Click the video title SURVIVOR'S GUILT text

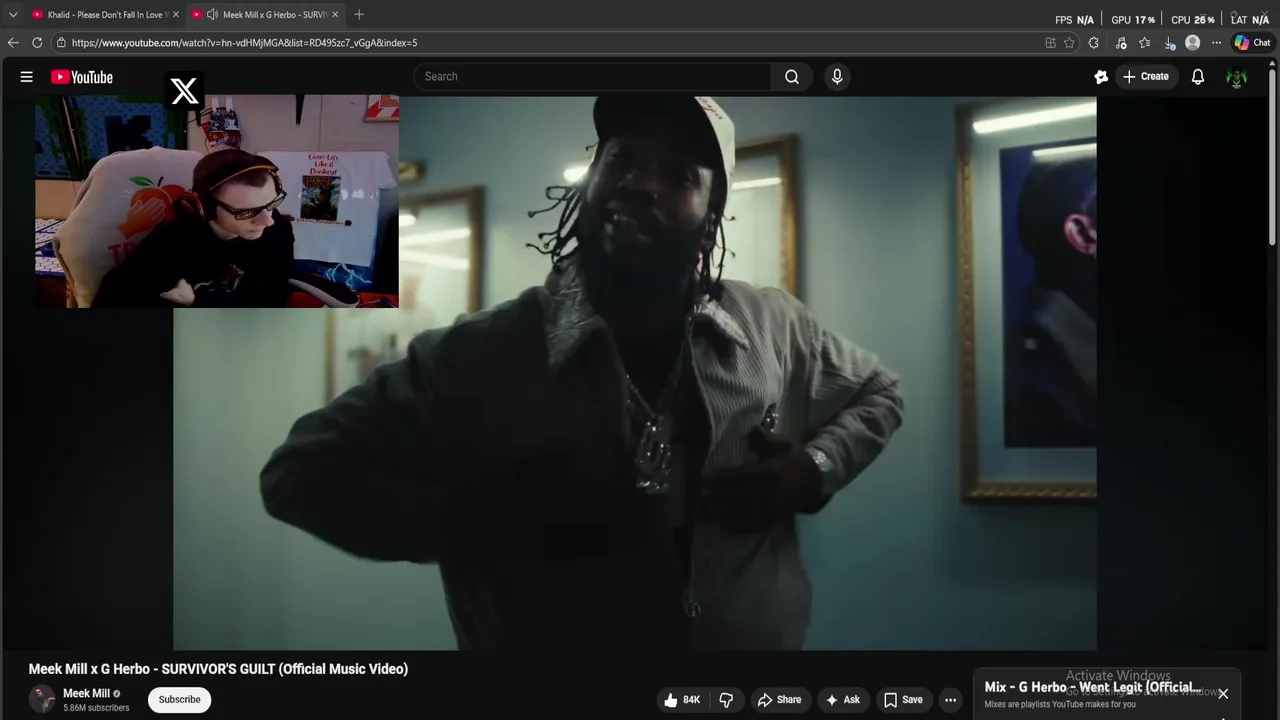[218, 669]
